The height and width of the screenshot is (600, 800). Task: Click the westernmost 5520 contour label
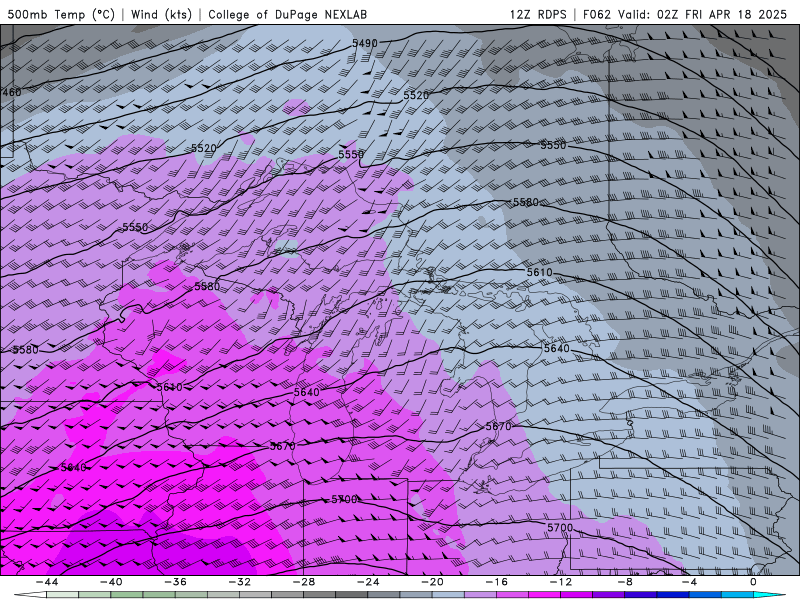204,148
